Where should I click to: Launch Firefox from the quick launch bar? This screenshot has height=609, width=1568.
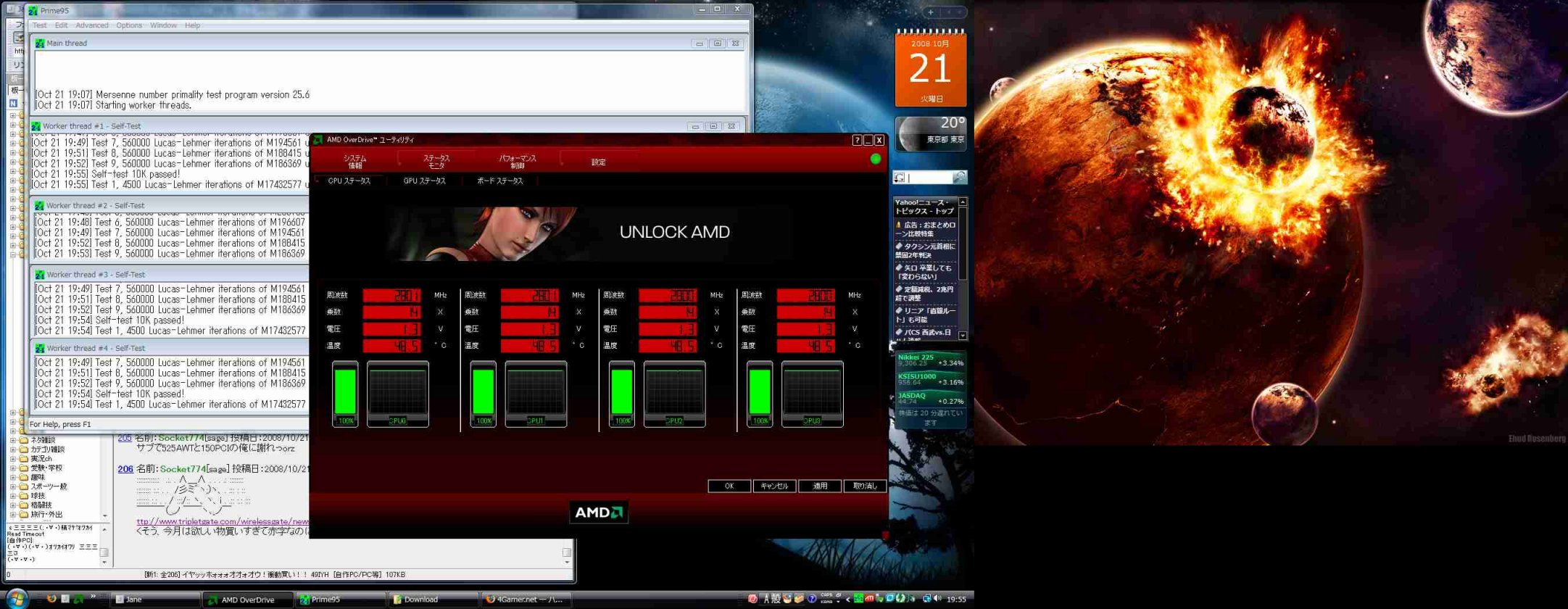51,599
